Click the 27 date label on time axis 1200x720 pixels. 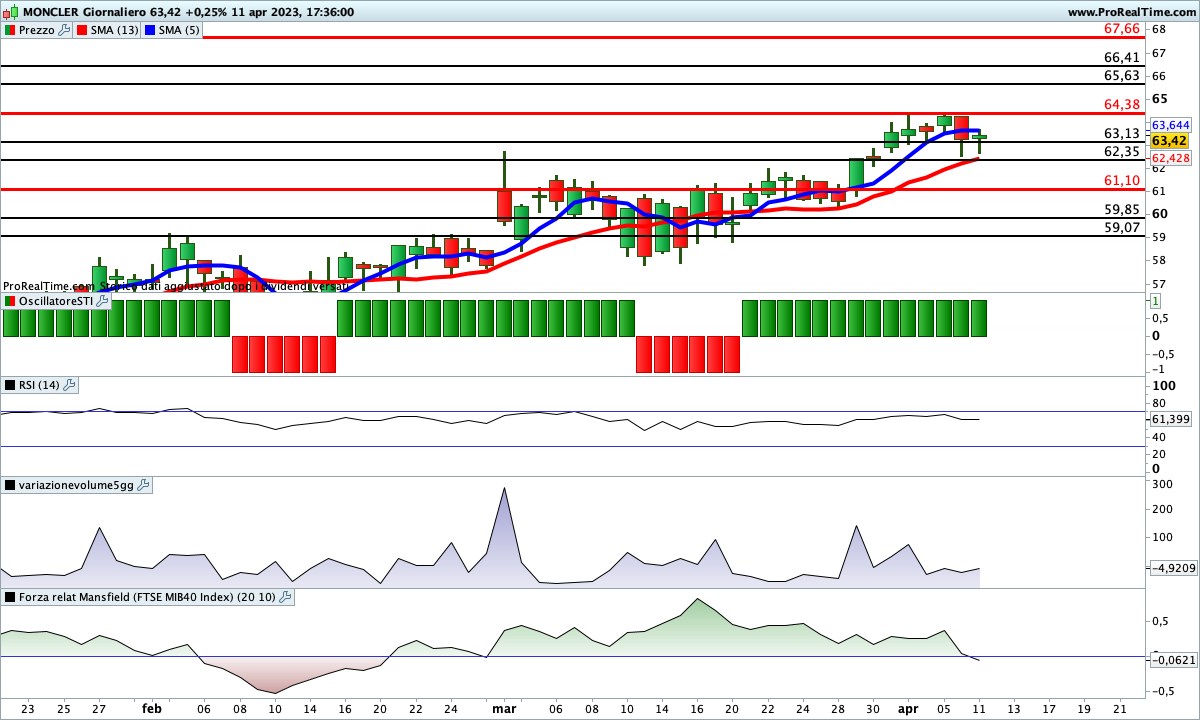pos(98,708)
